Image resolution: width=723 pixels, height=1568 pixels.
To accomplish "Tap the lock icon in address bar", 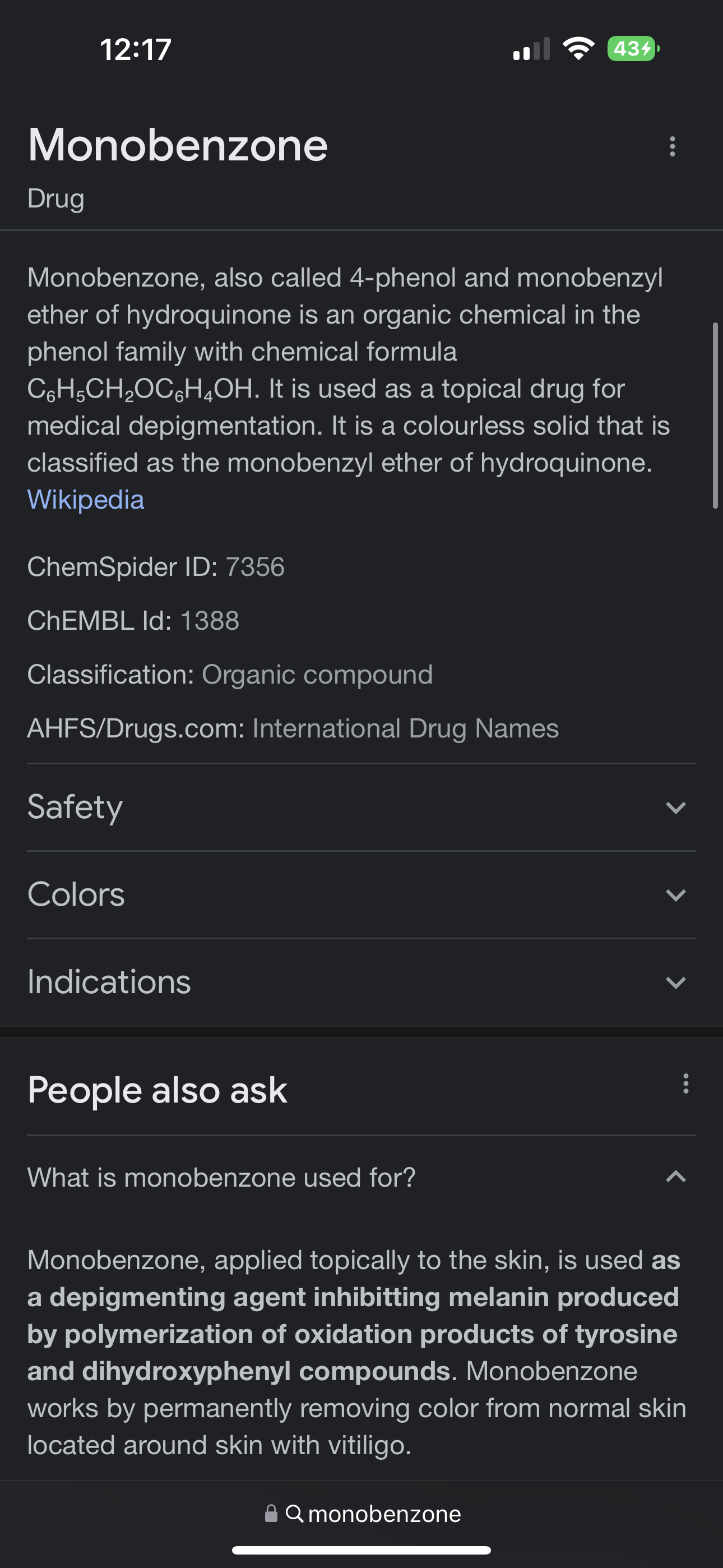I will click(x=271, y=1513).
